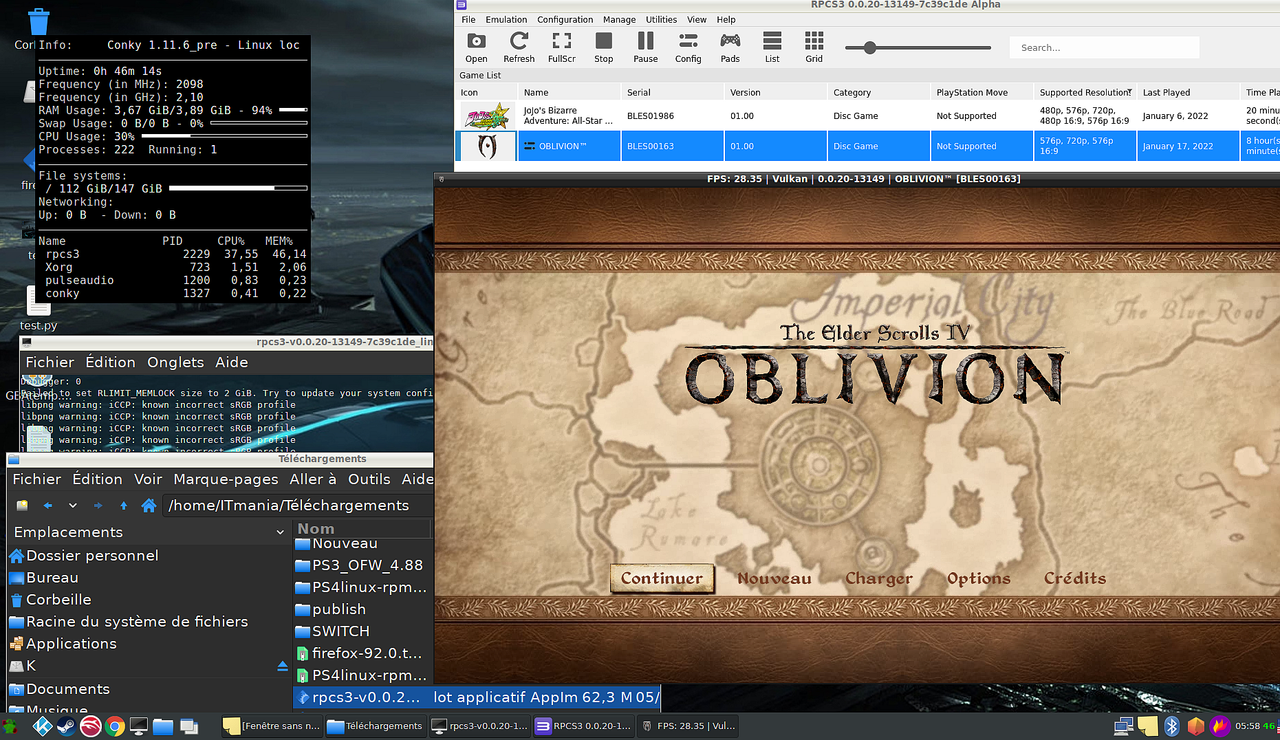Screen dimensions: 1280x740
Task: Refresh the RPCS3 game list
Action: click(519, 46)
